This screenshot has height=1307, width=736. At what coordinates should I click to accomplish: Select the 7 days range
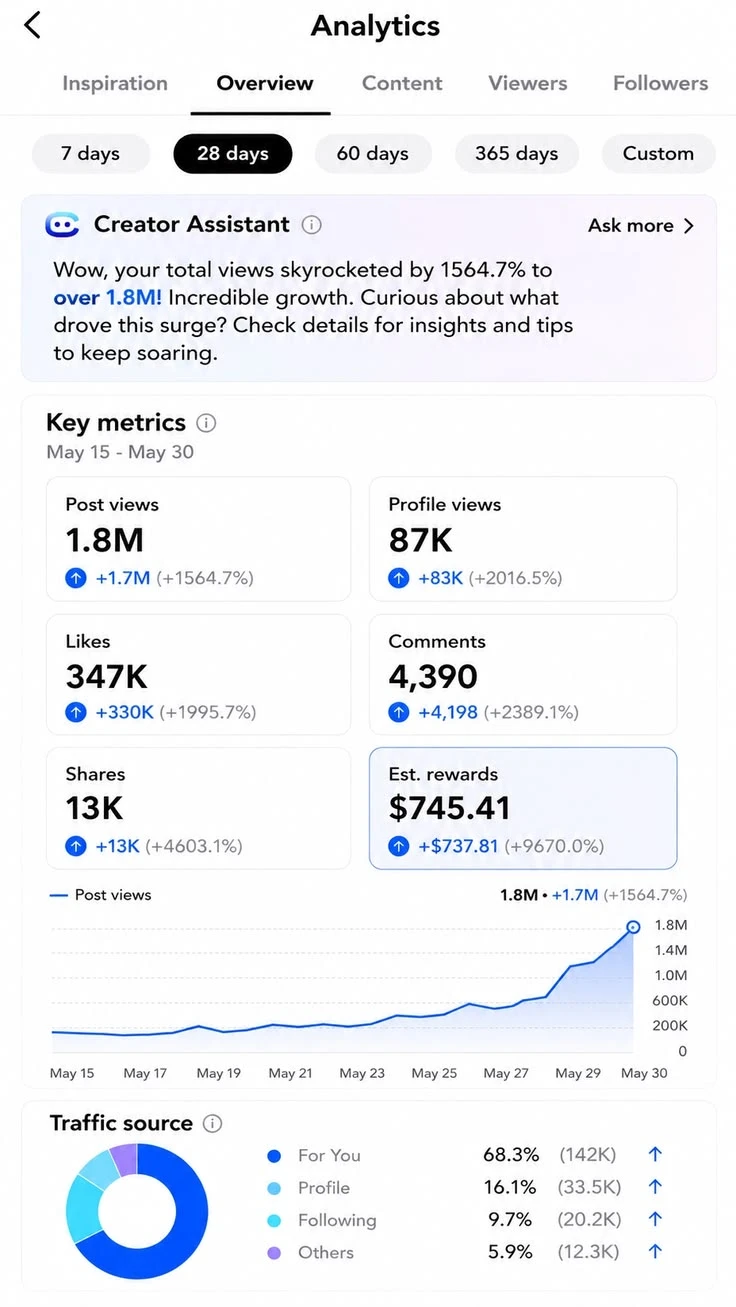click(91, 154)
